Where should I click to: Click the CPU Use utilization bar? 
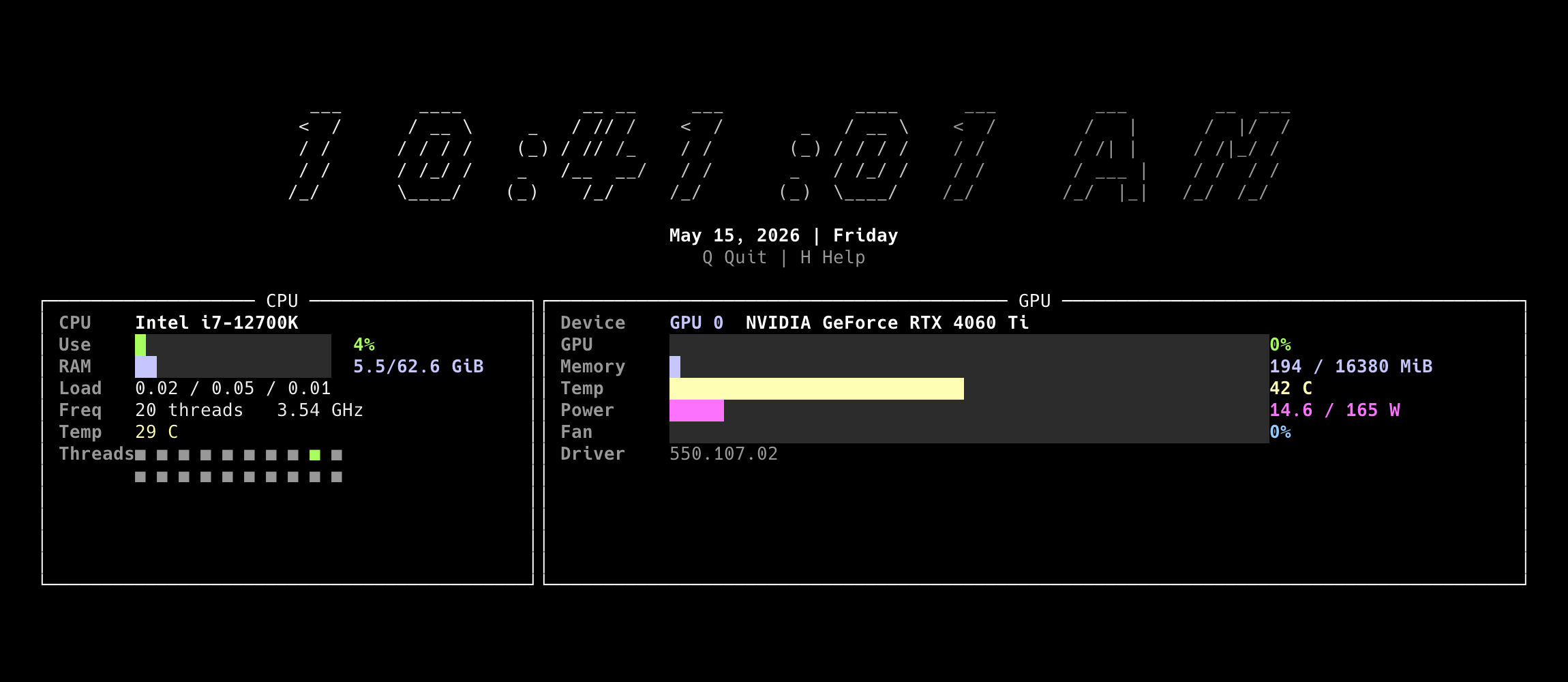point(233,345)
